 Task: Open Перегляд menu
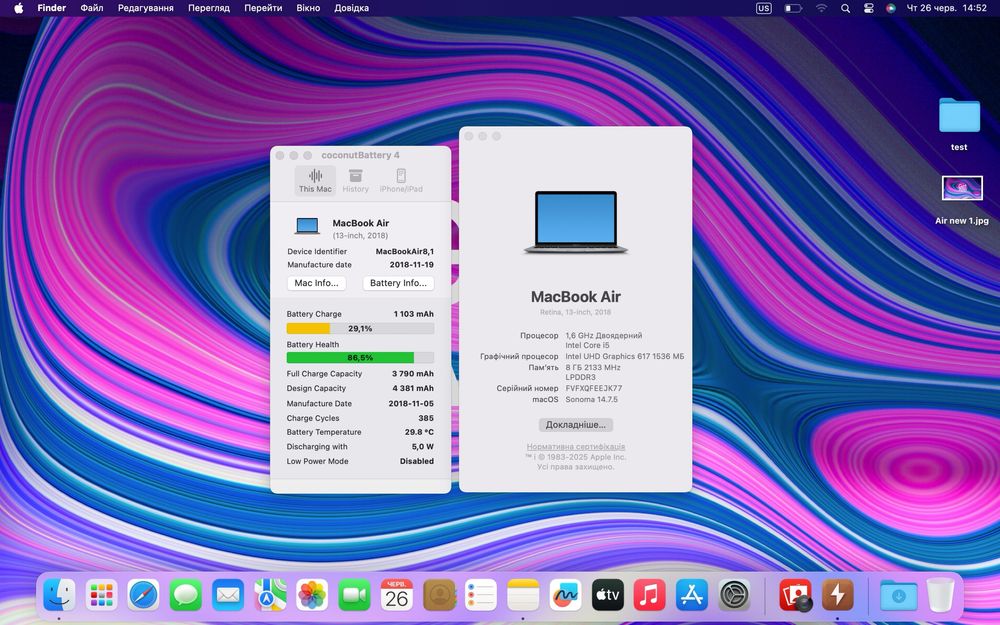(209, 8)
